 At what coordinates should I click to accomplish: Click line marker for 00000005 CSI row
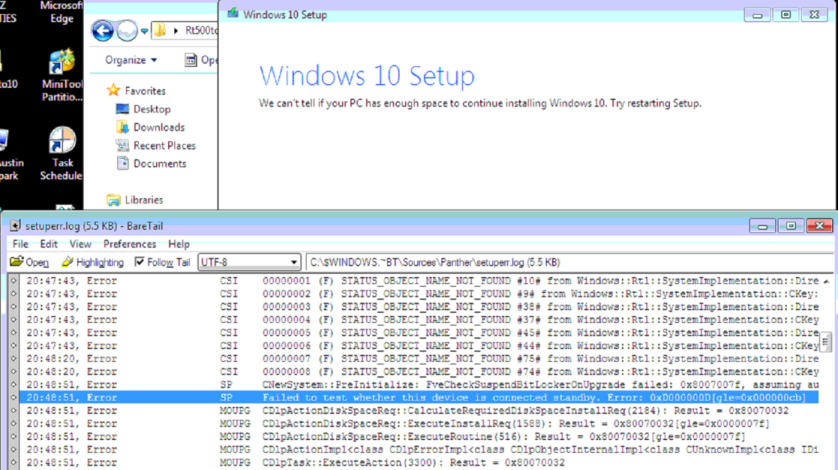coord(13,333)
